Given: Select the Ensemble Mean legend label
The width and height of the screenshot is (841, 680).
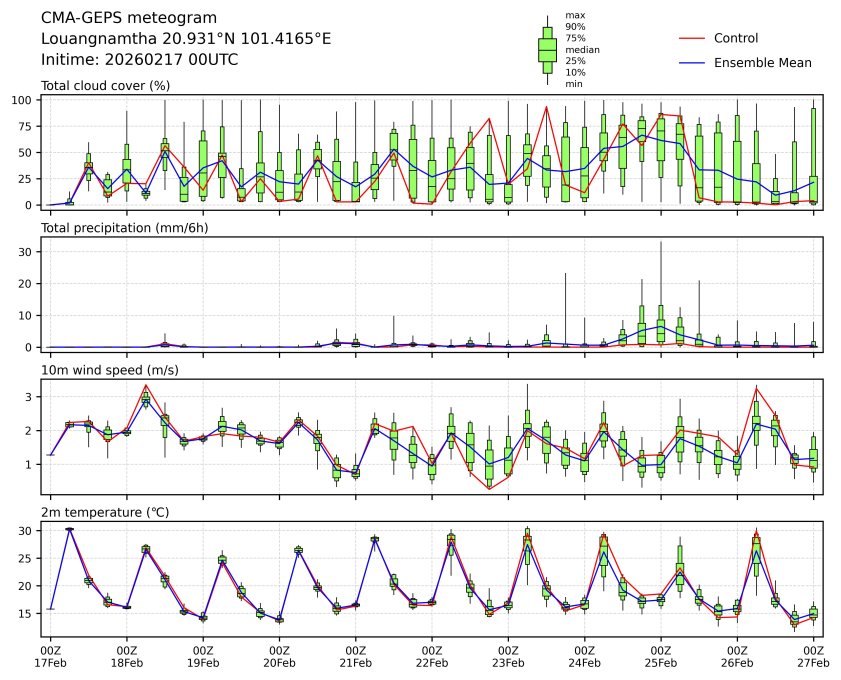Looking at the screenshot, I should (762, 62).
